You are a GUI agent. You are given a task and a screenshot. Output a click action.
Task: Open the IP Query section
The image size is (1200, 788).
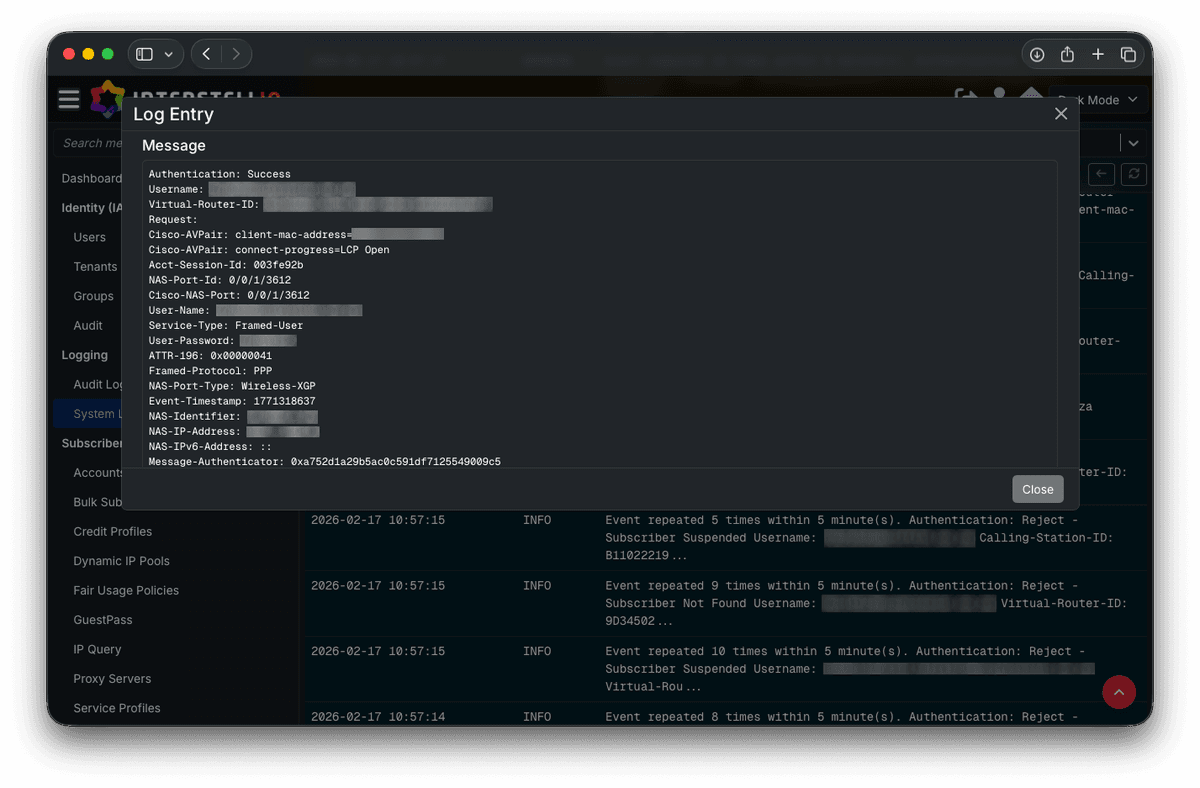[x=97, y=649]
